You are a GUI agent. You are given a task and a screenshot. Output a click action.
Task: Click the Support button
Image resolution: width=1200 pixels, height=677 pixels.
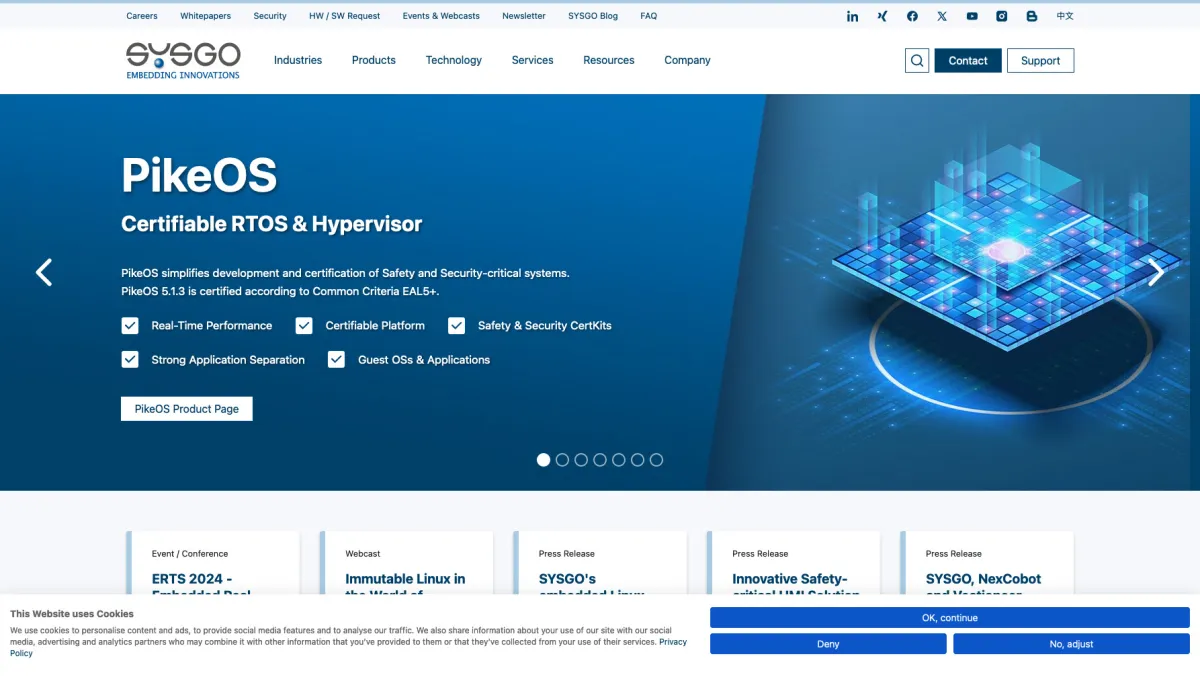(1040, 61)
